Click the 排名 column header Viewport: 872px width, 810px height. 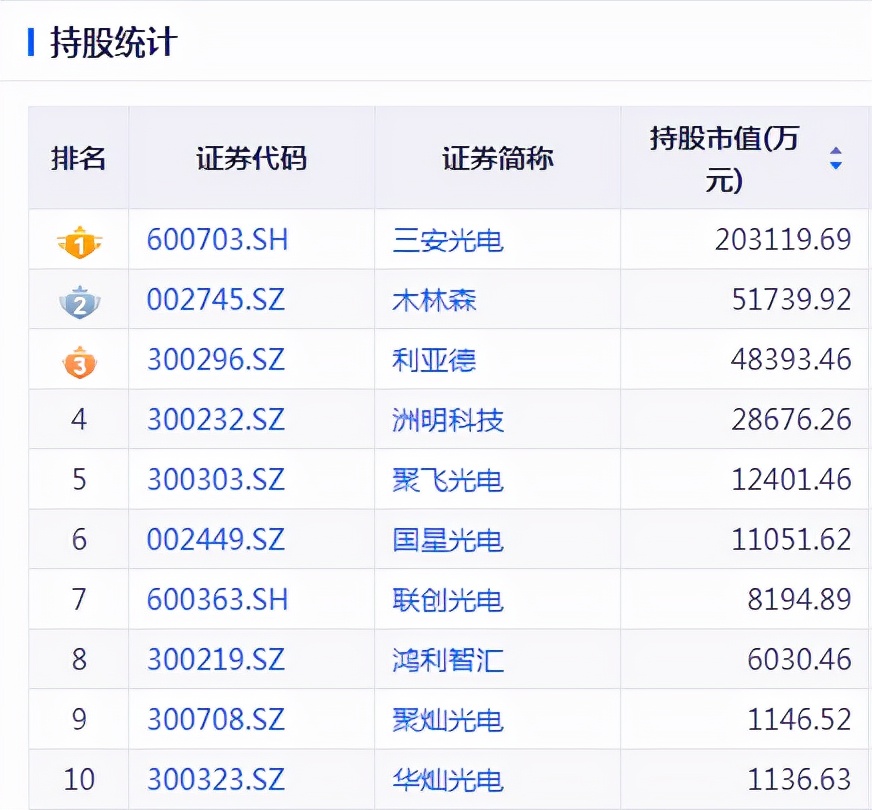point(79,158)
